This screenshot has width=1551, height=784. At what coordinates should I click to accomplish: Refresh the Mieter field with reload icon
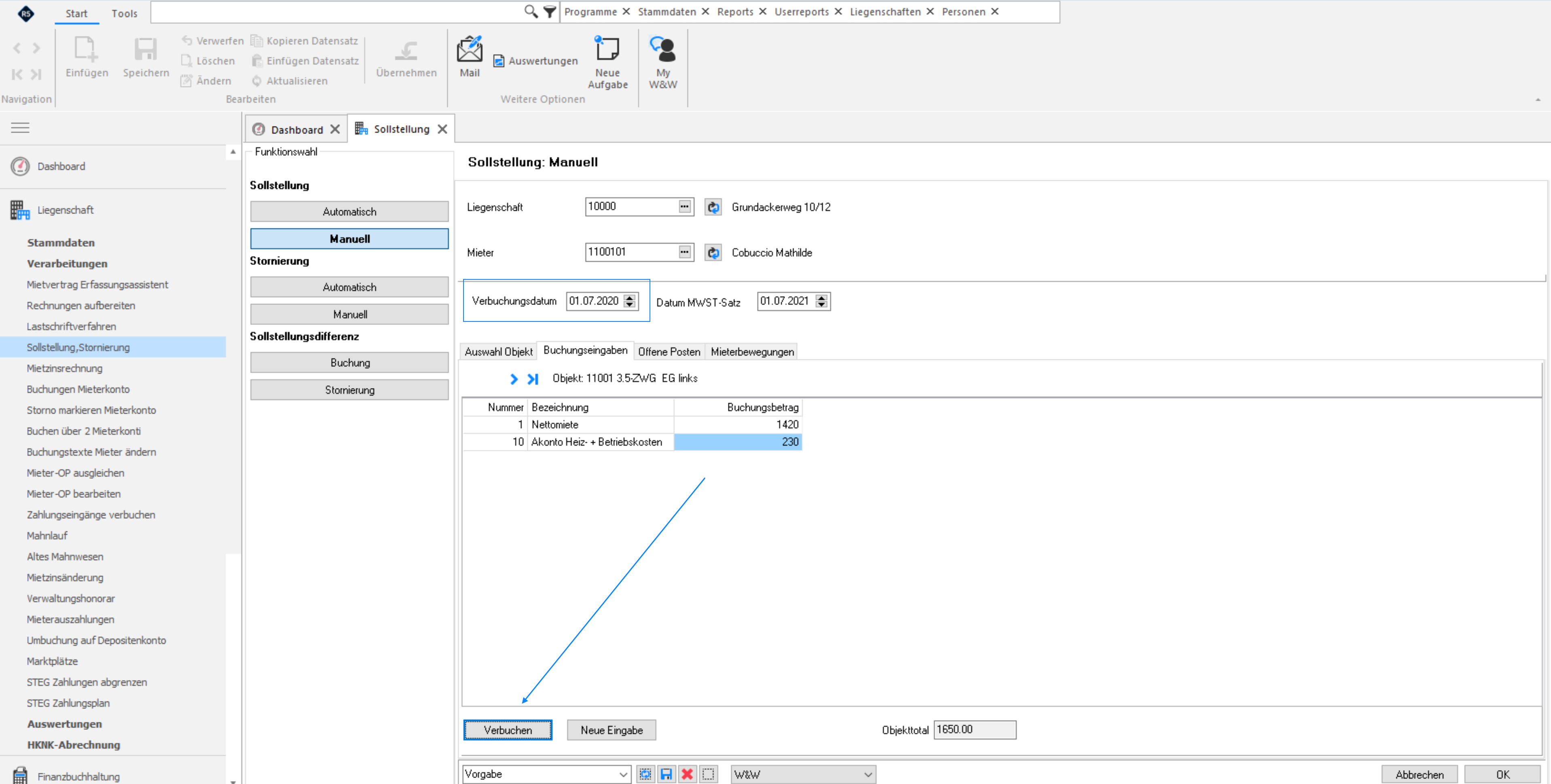coord(713,253)
